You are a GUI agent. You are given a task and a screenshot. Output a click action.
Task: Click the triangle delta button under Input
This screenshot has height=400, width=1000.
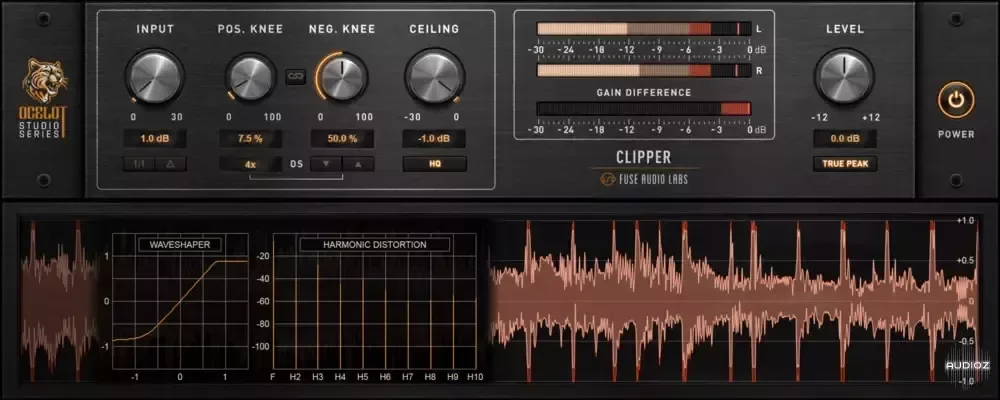point(170,164)
